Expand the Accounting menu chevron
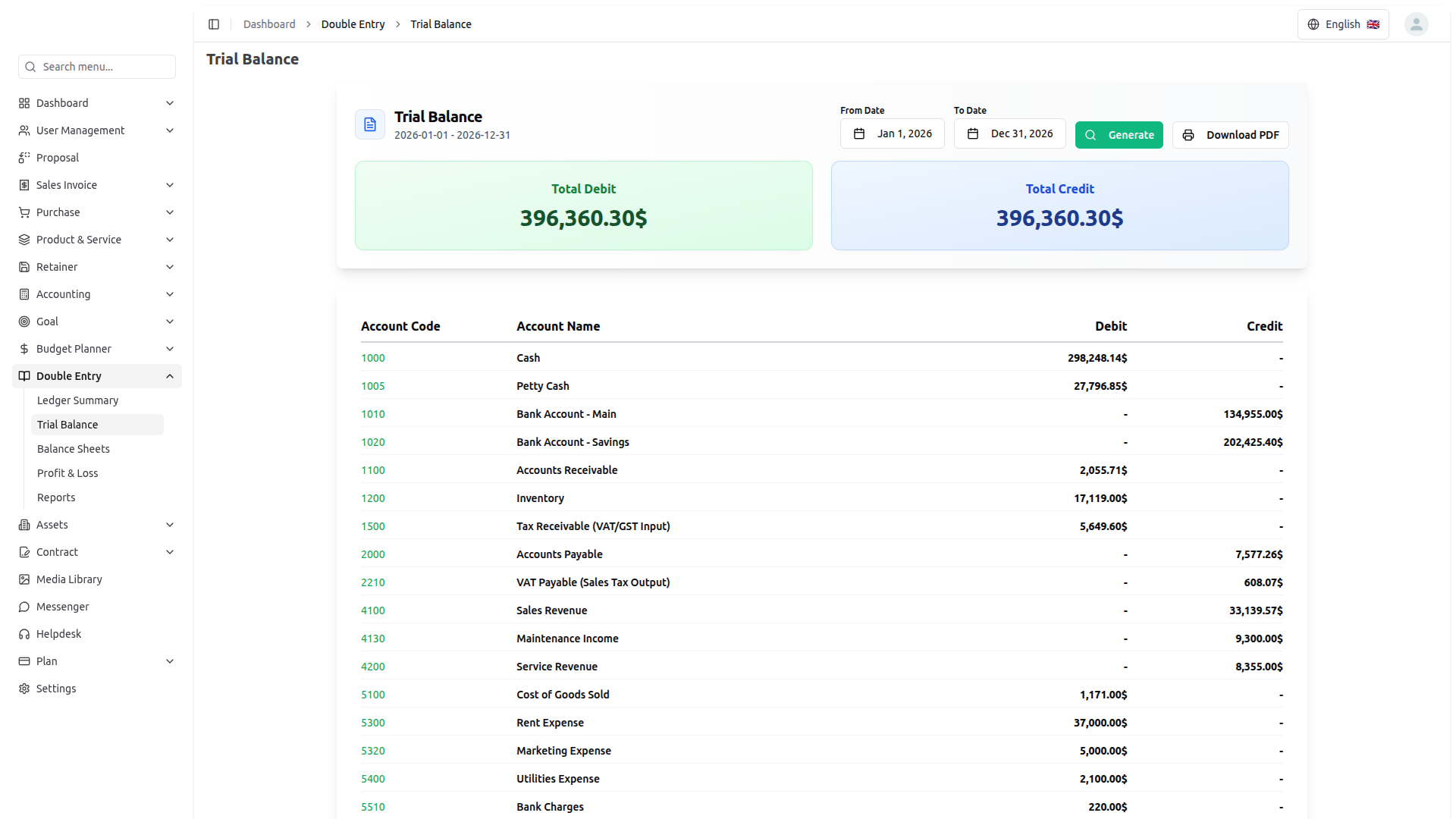The width and height of the screenshot is (1456, 819). pyautogui.click(x=170, y=294)
